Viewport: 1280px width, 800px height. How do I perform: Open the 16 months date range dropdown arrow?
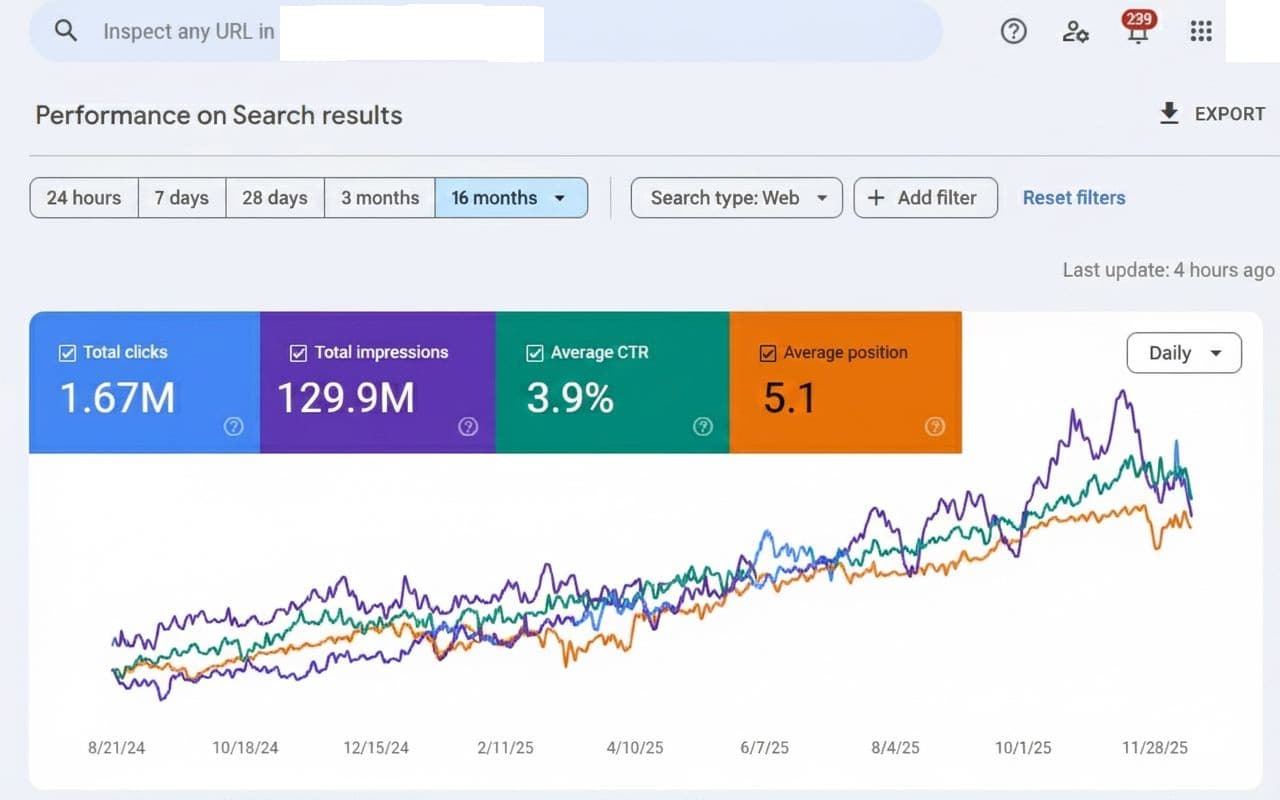point(560,198)
